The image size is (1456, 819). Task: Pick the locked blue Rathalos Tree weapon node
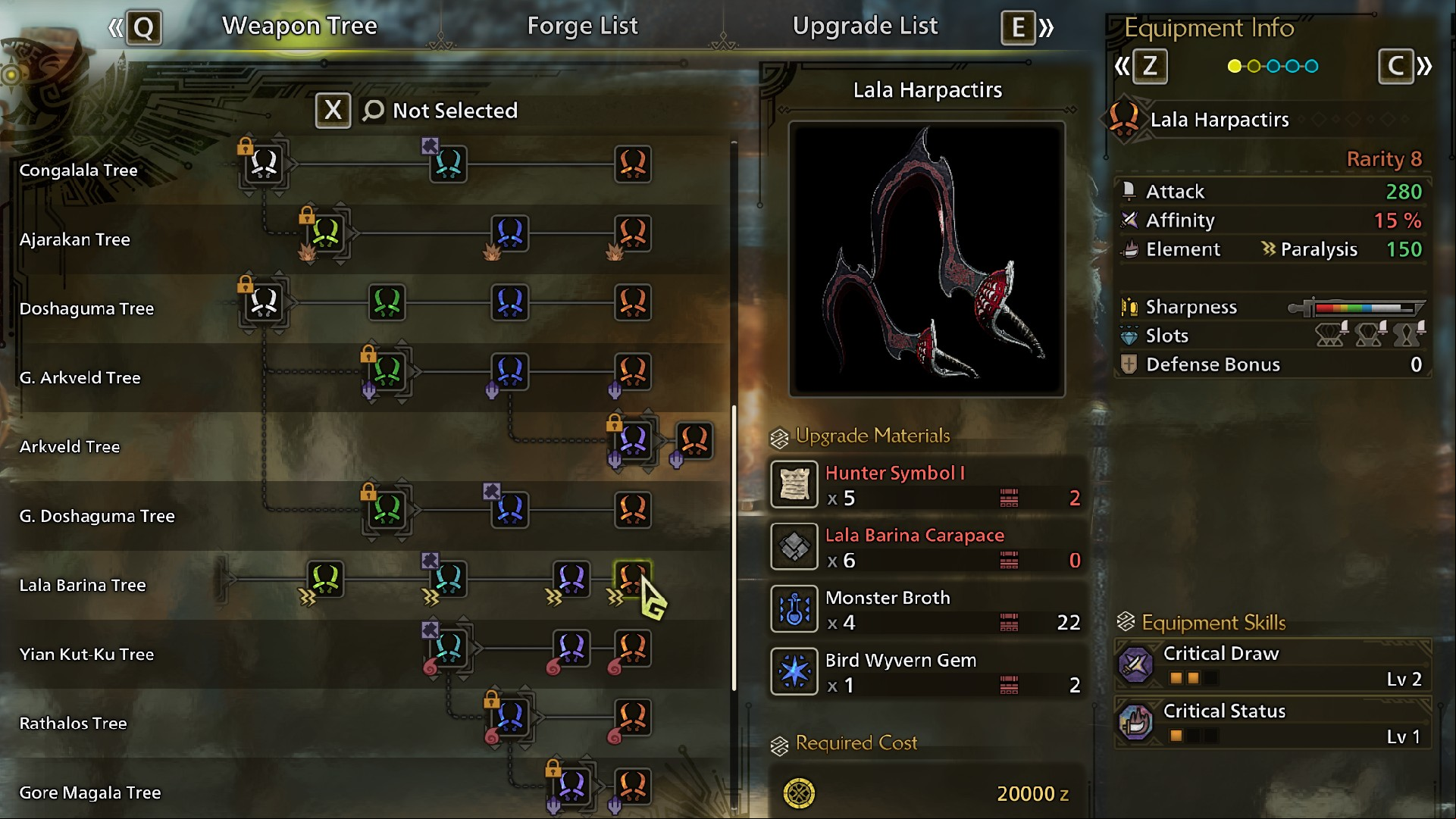(x=510, y=717)
